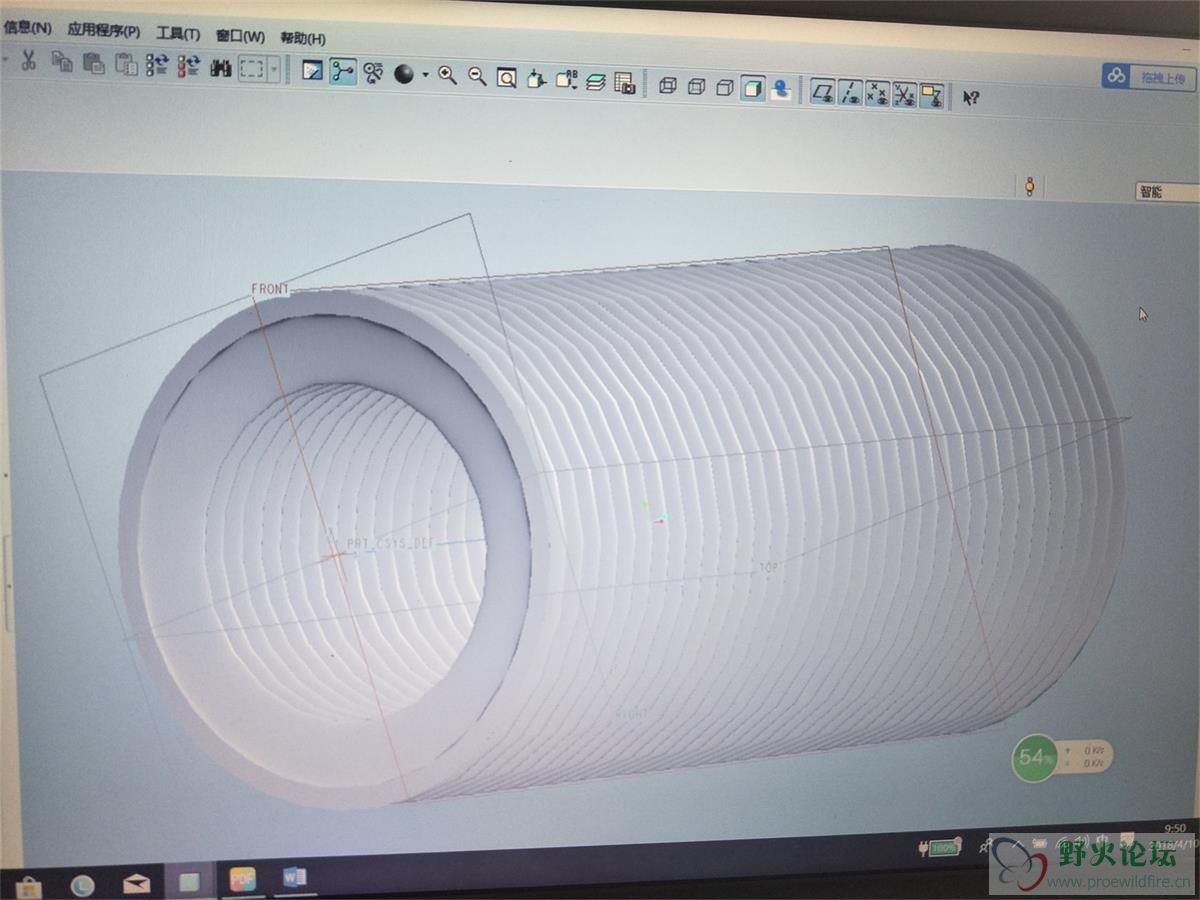Open the 工具(T) menu
Image resolution: width=1200 pixels, height=900 pixels.
pyautogui.click(x=178, y=33)
